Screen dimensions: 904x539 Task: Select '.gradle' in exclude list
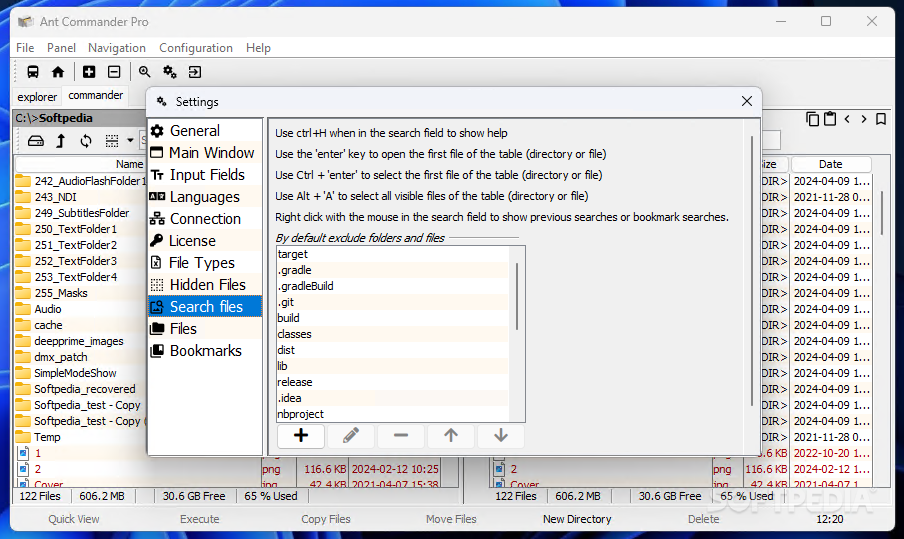[393, 270]
